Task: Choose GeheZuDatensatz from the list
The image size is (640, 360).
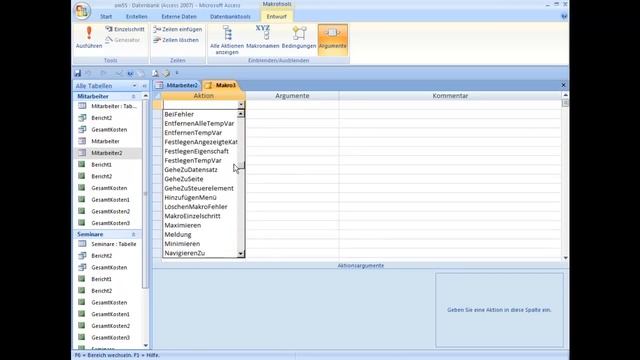Action: (200, 170)
